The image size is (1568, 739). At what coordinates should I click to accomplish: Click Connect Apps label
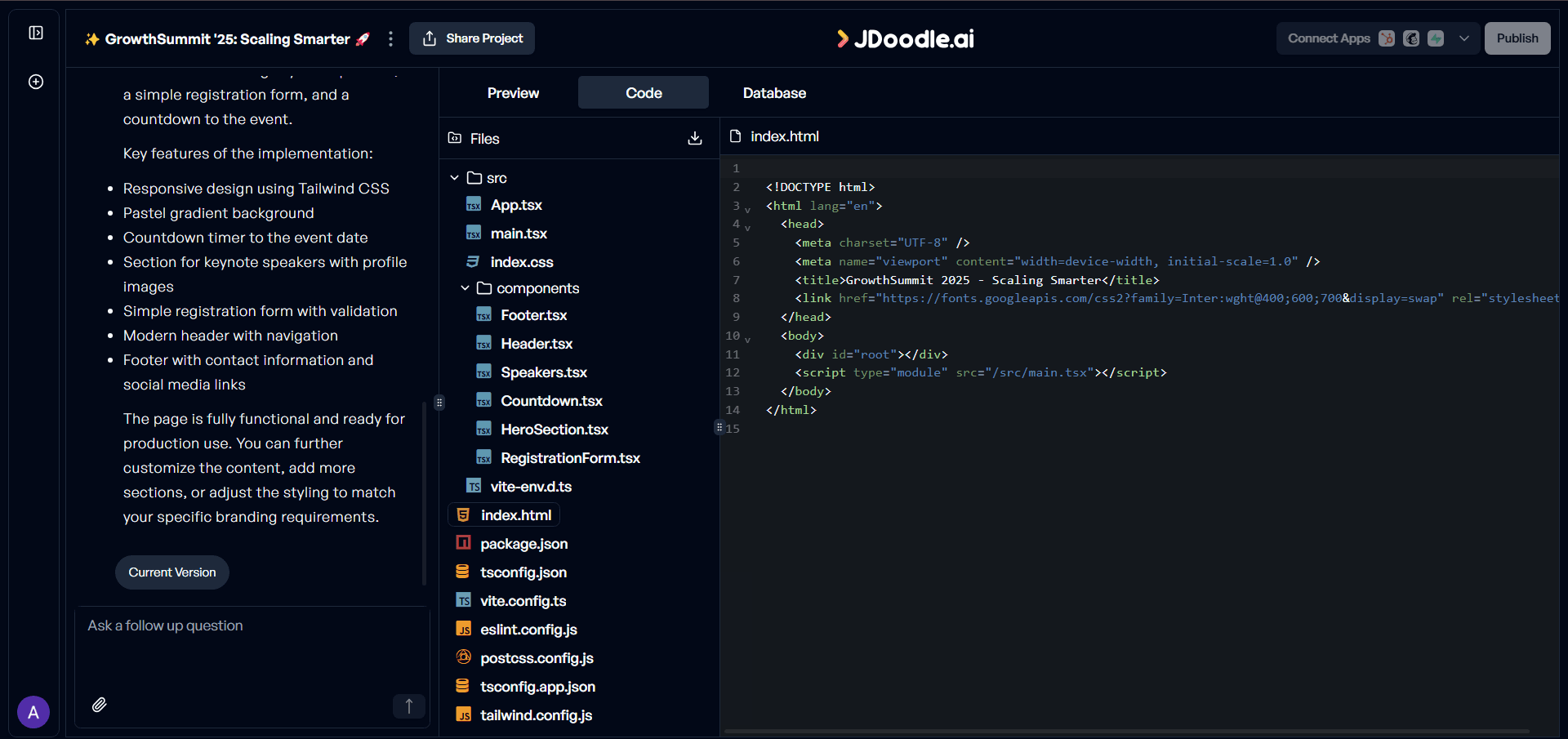[1329, 38]
